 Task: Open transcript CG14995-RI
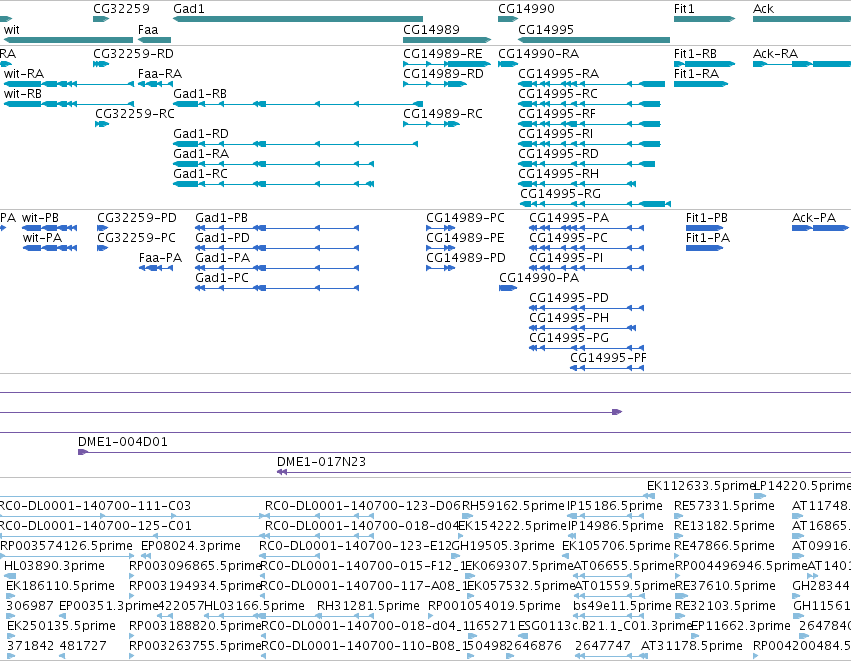556,134
